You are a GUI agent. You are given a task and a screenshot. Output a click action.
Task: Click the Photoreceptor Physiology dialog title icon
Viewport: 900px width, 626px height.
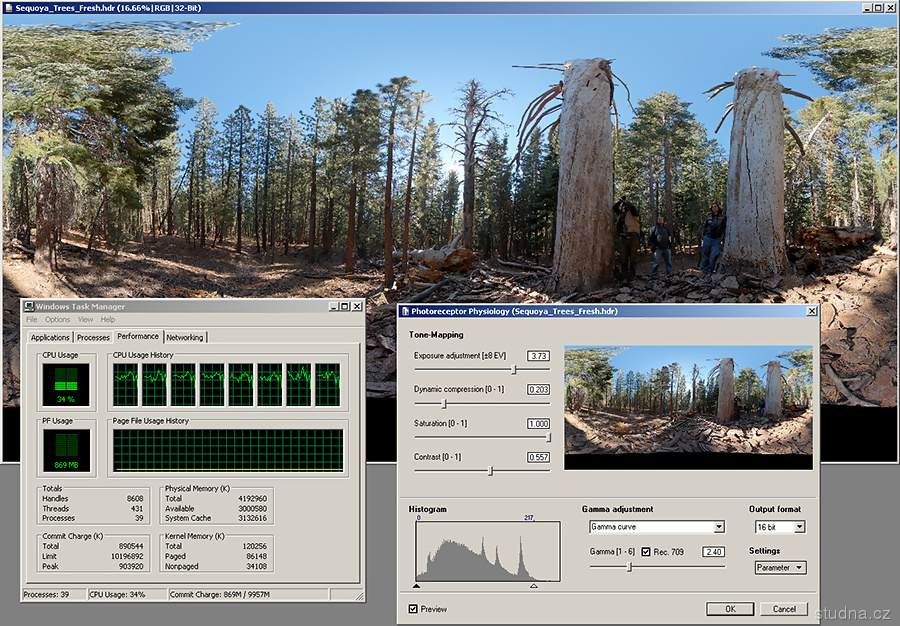[405, 312]
